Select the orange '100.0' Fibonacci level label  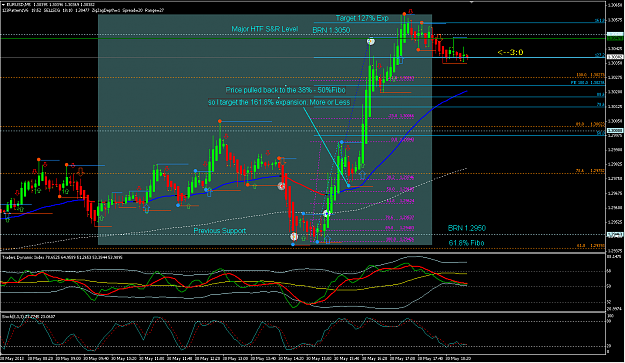coord(590,75)
